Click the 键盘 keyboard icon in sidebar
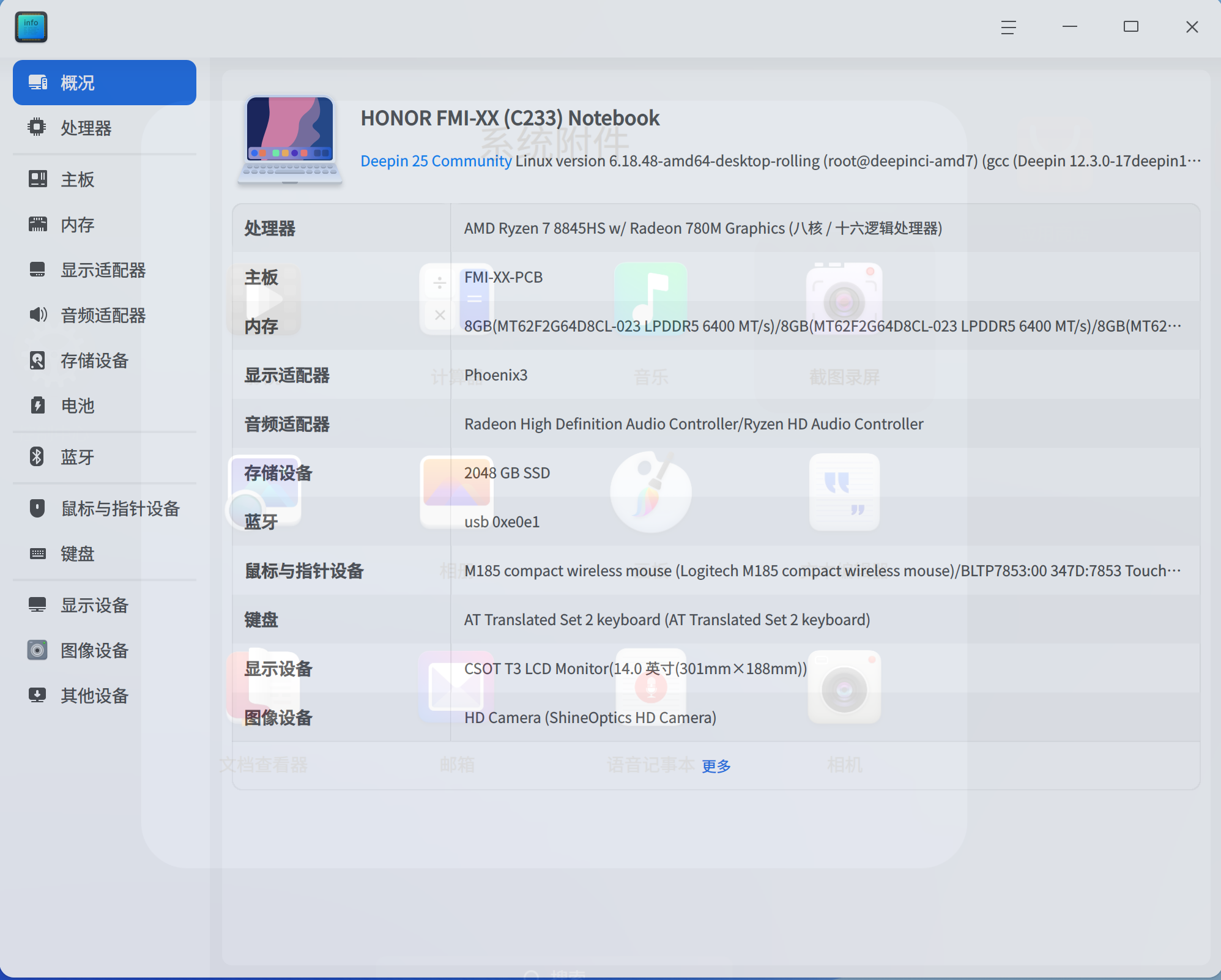The height and width of the screenshot is (980, 1221). [x=38, y=554]
